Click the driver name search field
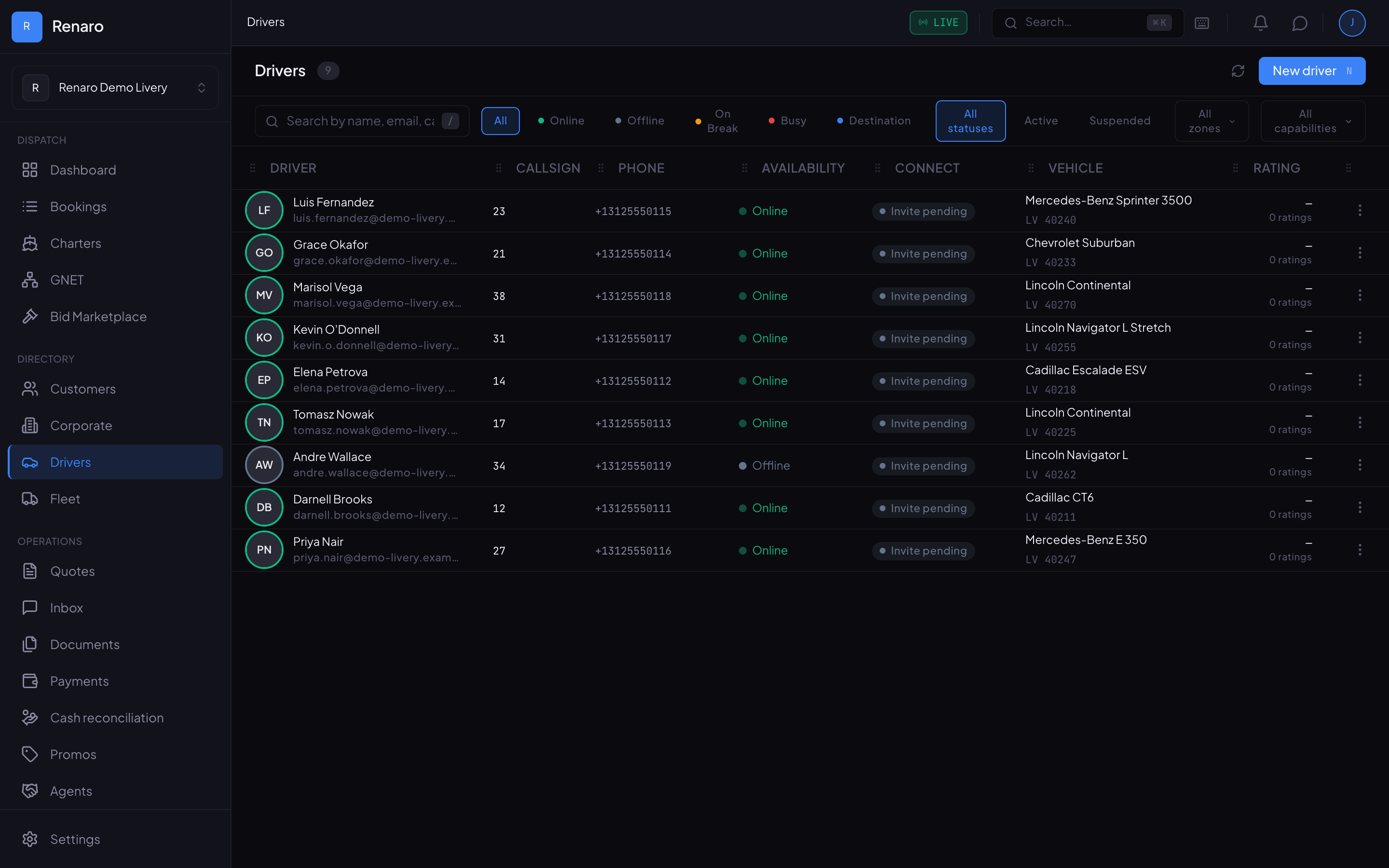 pos(362,121)
